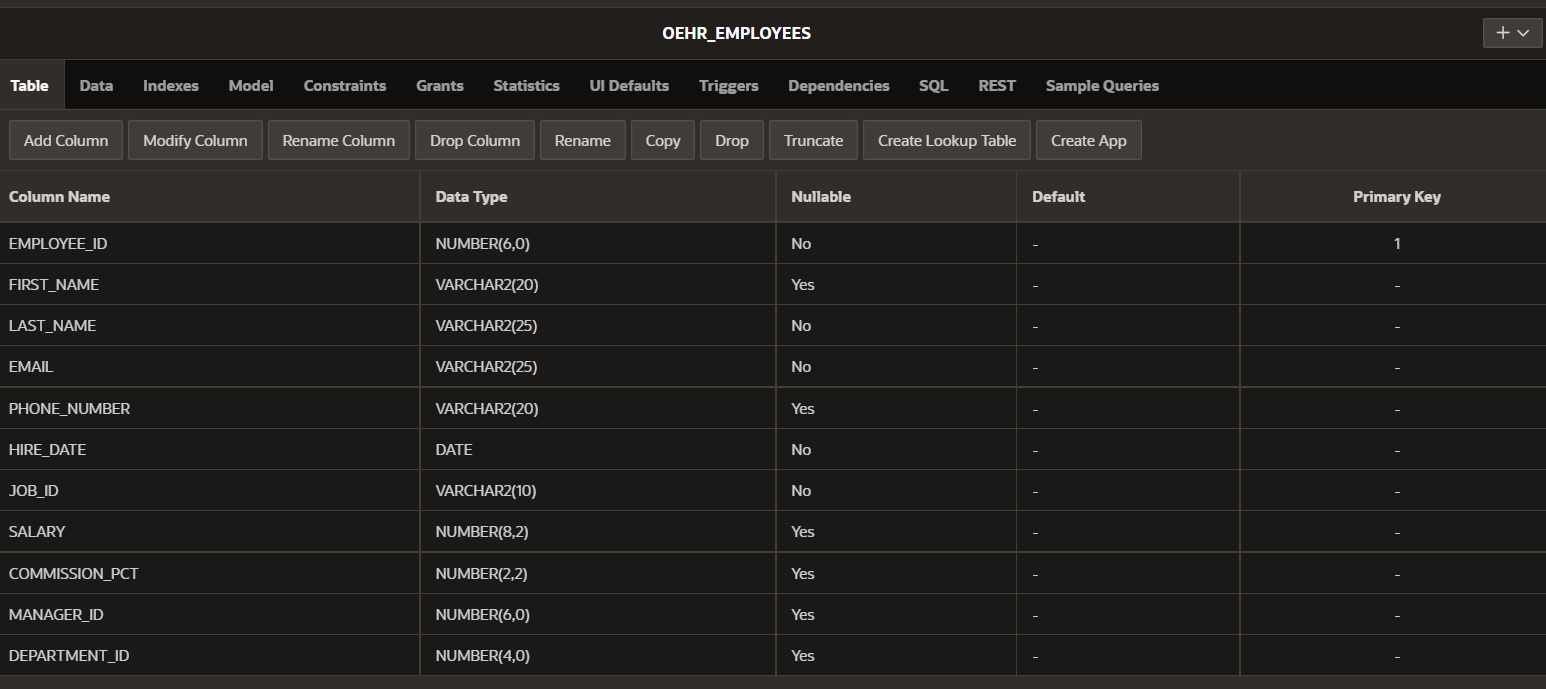View the Model tab
Image resolution: width=1546 pixels, height=689 pixels.
click(250, 85)
